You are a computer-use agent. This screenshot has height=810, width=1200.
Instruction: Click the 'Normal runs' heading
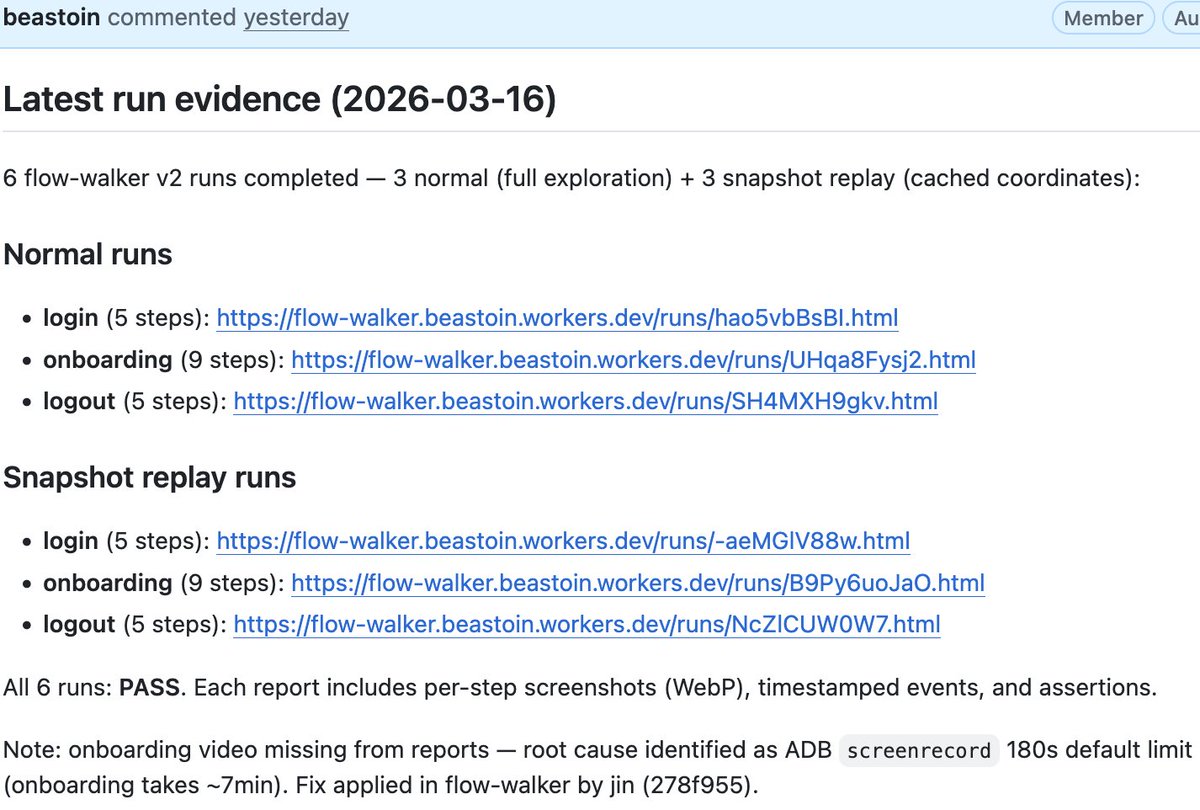pyautogui.click(x=88, y=254)
